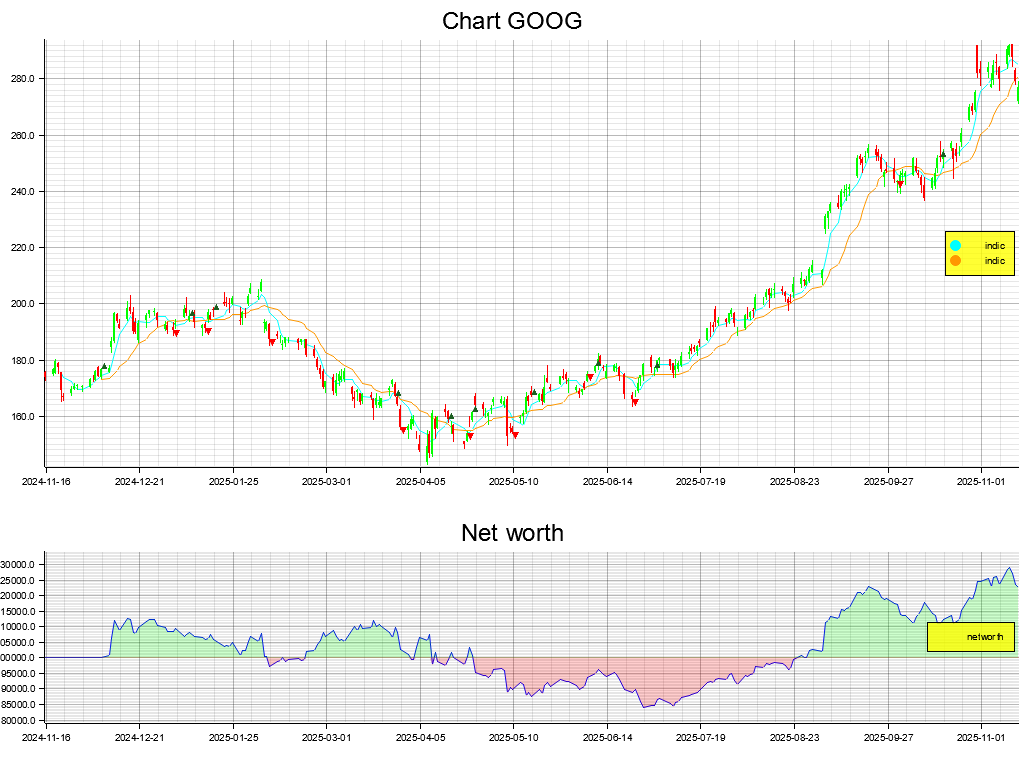Click 2025-04-05 date label under GOOG chart
Screen dimensions: 1024x768
[x=420, y=481]
